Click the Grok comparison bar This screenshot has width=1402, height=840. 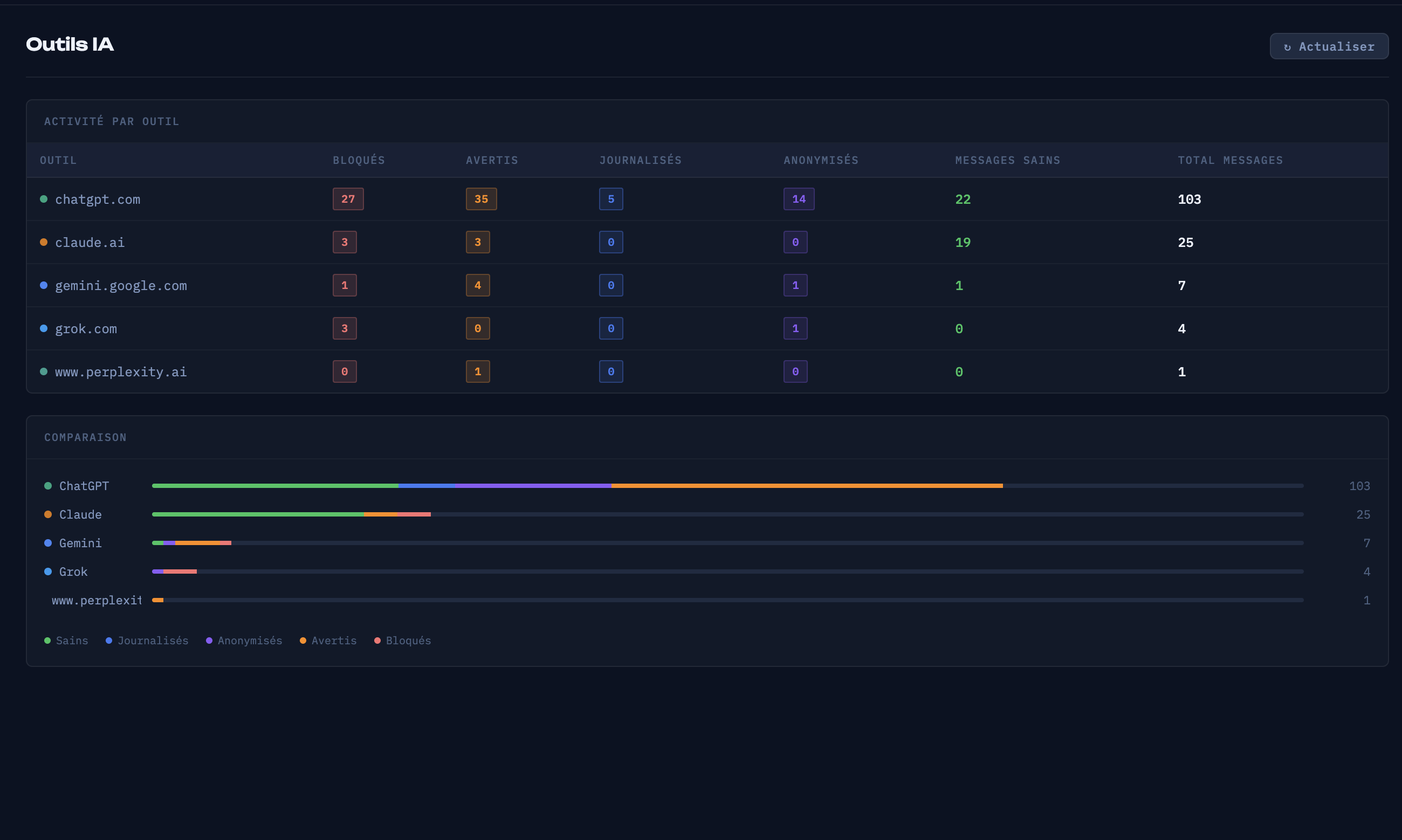click(x=727, y=572)
